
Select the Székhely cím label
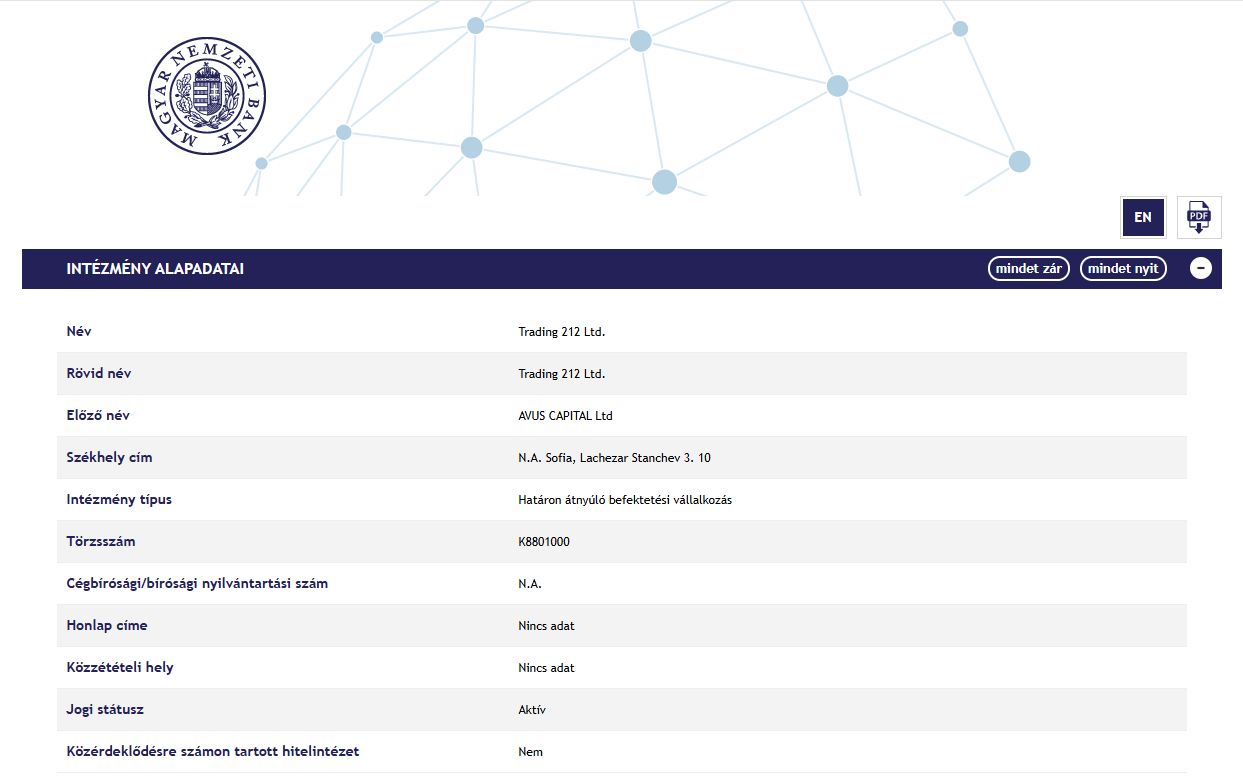point(109,457)
